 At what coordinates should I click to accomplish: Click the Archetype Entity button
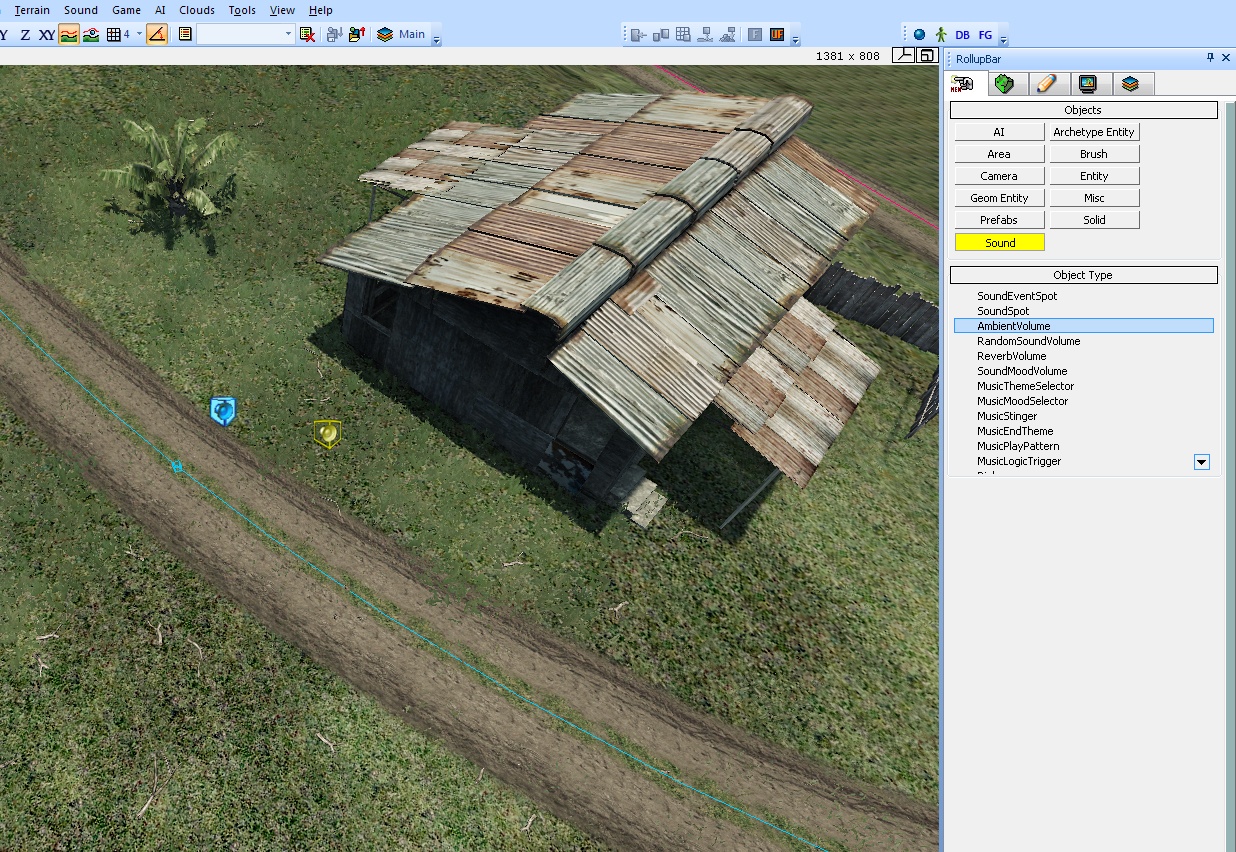pyautogui.click(x=1094, y=132)
